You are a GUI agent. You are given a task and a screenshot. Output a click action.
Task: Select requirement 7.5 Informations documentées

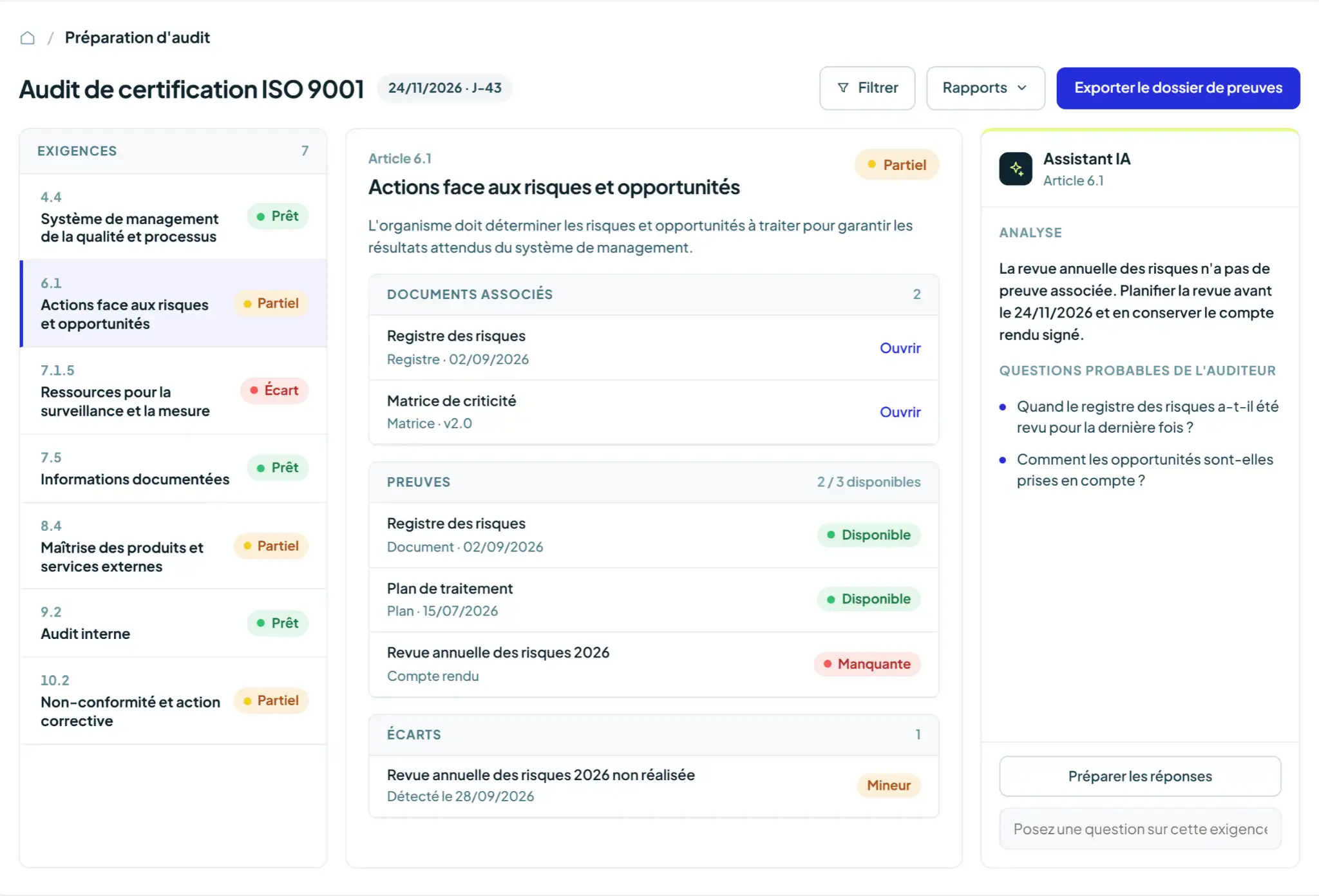point(173,469)
